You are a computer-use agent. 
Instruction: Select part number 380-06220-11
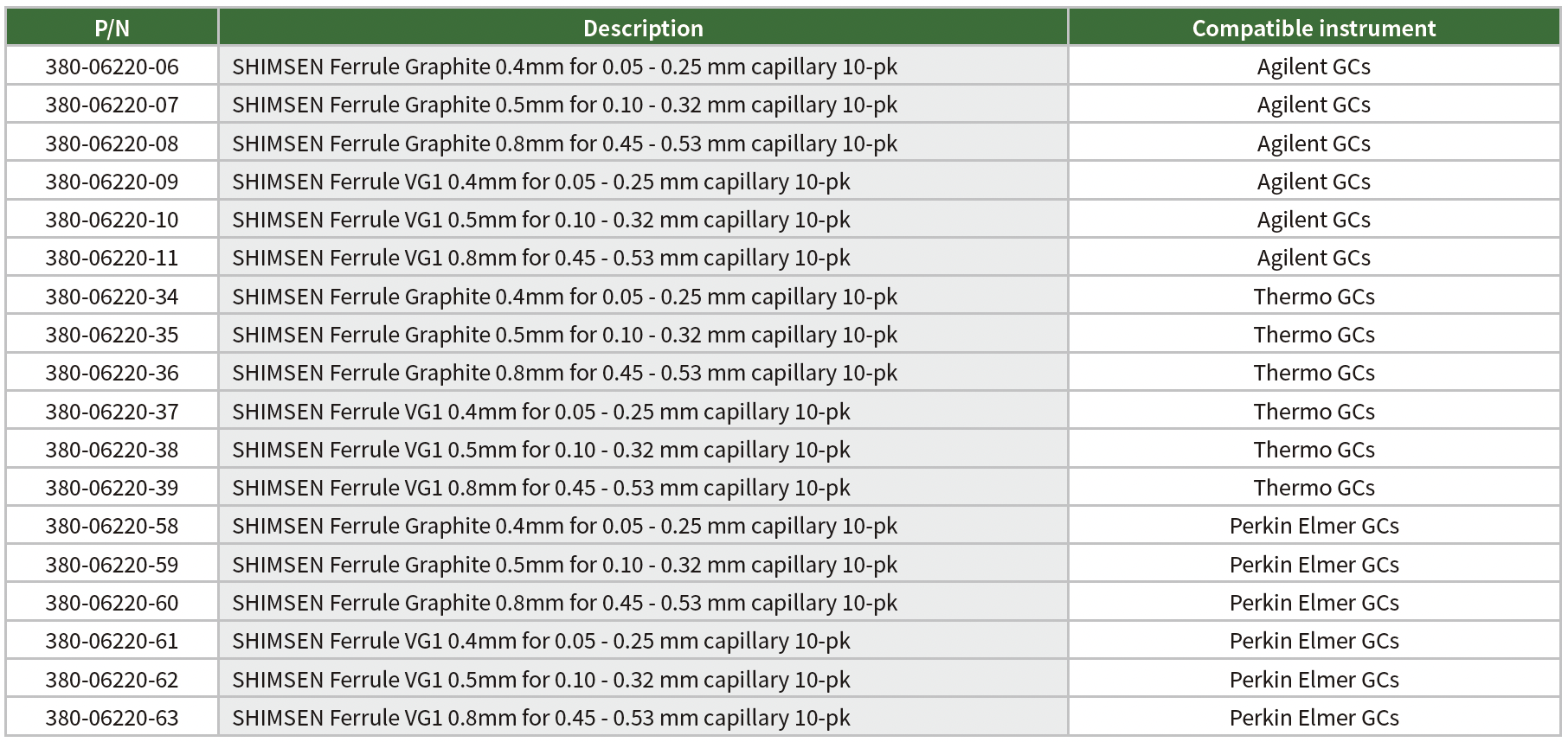coord(112,258)
